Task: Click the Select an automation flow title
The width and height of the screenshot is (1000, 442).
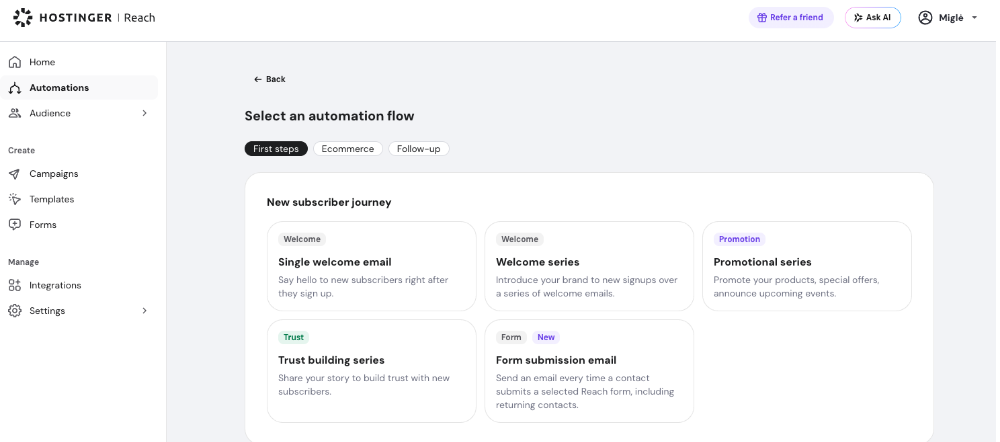Action: pyautogui.click(x=330, y=116)
